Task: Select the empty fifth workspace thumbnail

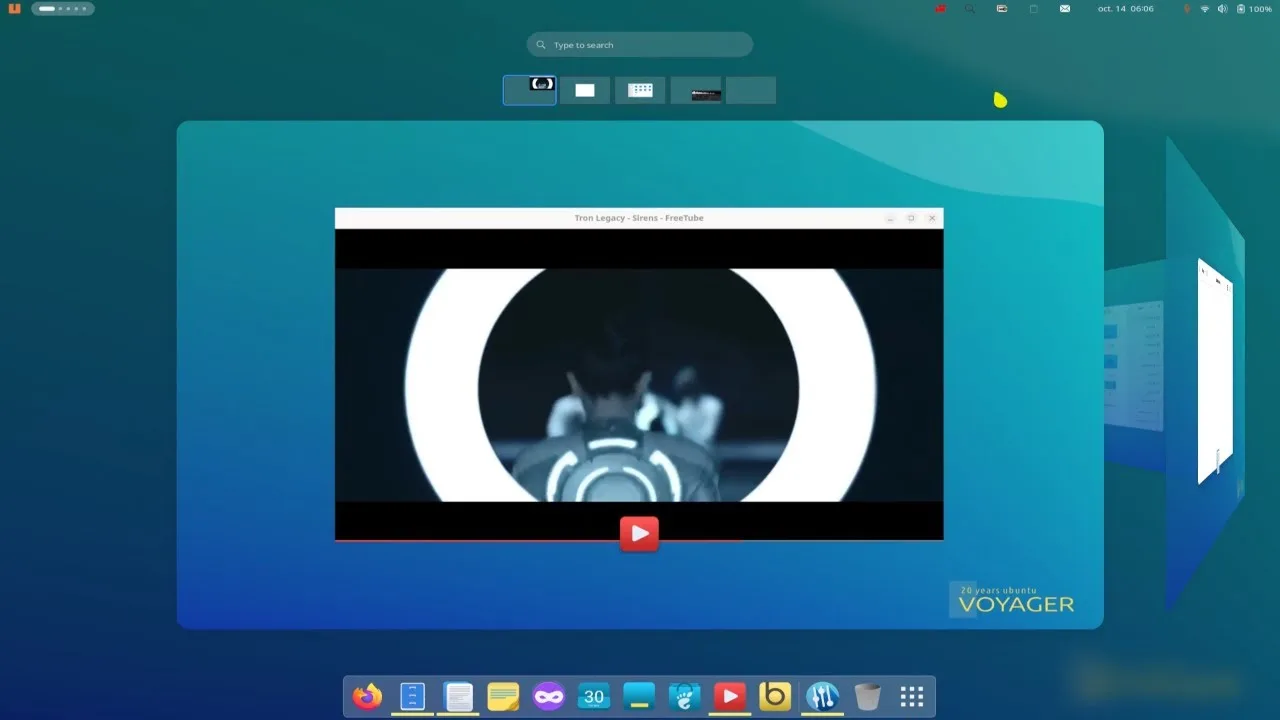Action: pos(751,90)
